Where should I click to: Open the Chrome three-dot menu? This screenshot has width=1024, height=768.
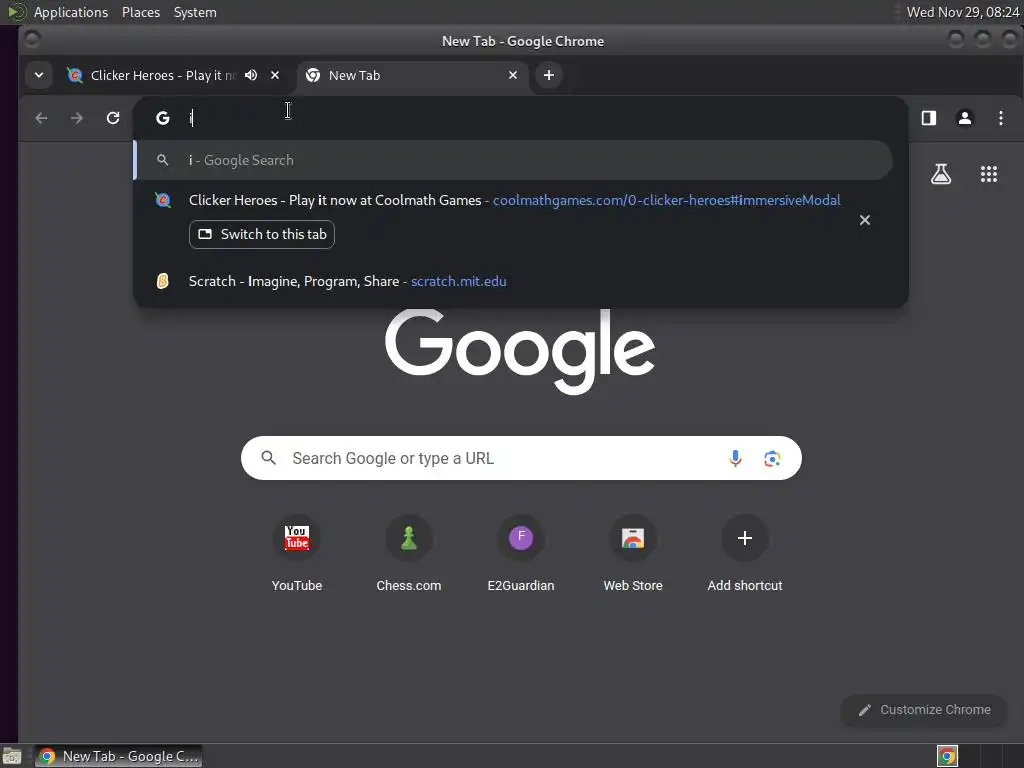(1000, 118)
